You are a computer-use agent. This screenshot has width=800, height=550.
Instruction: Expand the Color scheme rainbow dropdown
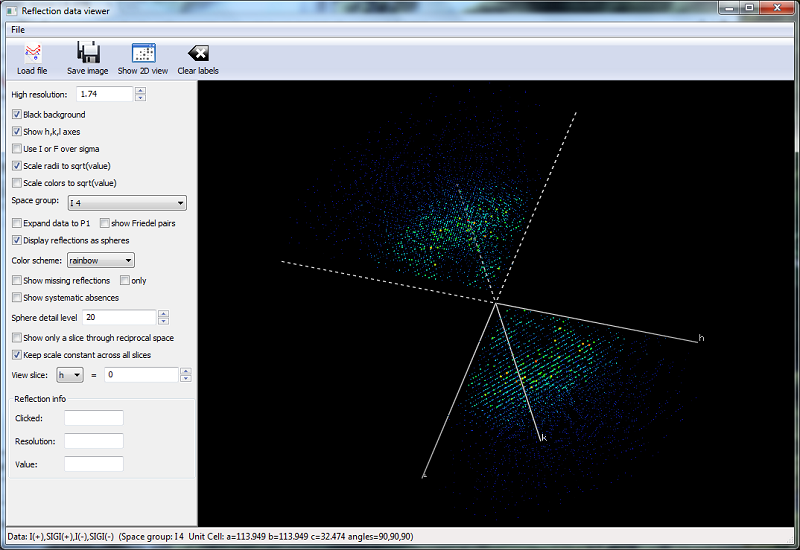pos(100,261)
